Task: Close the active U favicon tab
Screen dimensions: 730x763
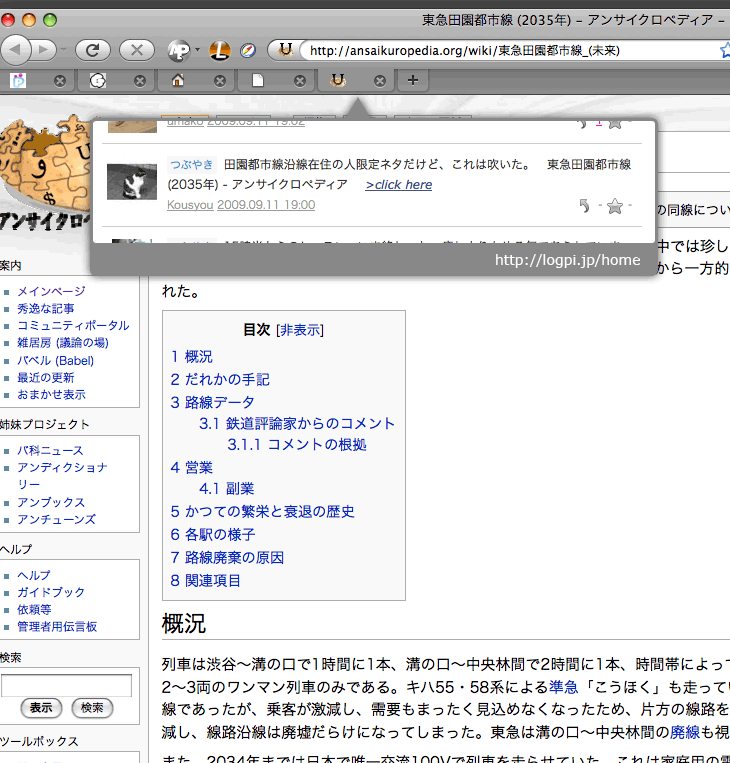Action: tap(380, 81)
